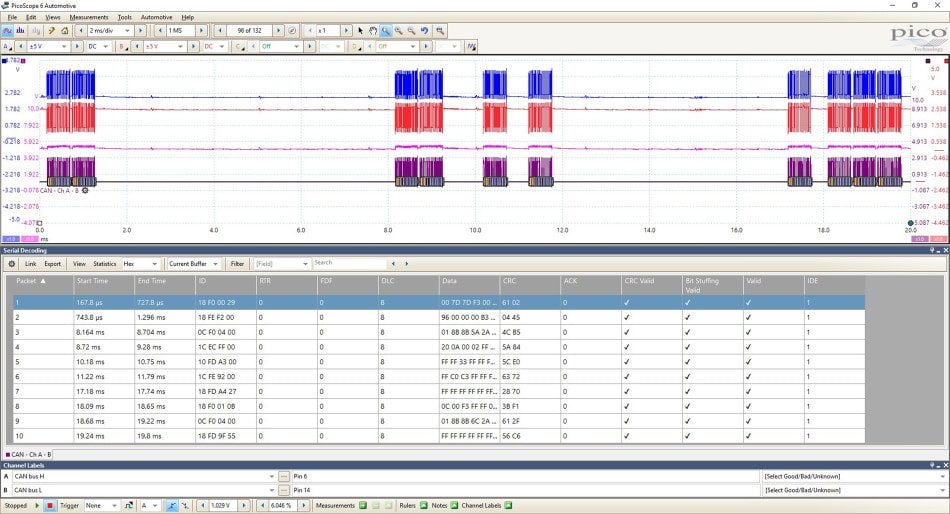Open Channel A DC coupling dropdown
The width and height of the screenshot is (950, 514).
(x=105, y=46)
